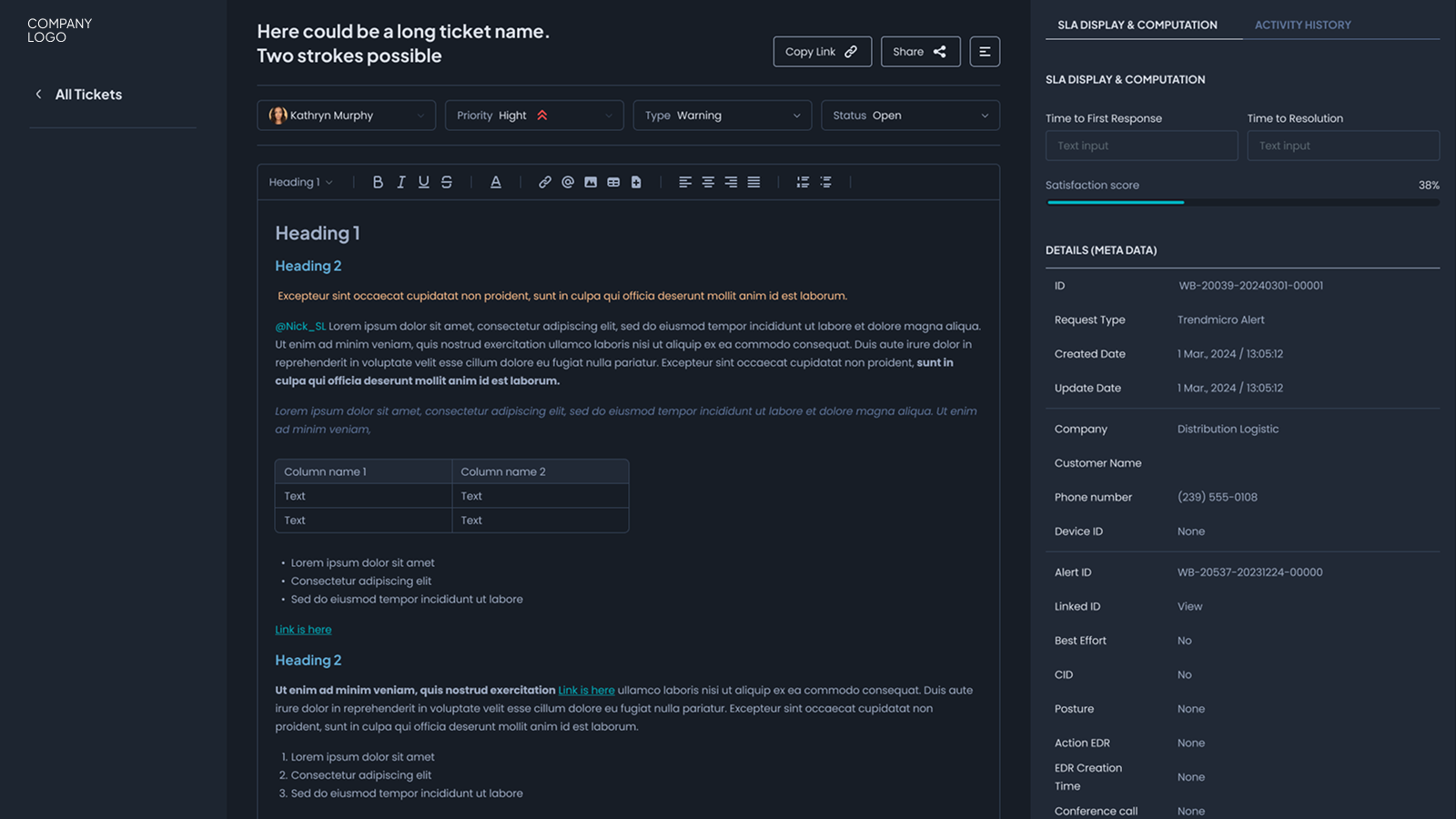Click the Time to First Response field
Viewport: 1456px width, 819px height.
pos(1141,146)
